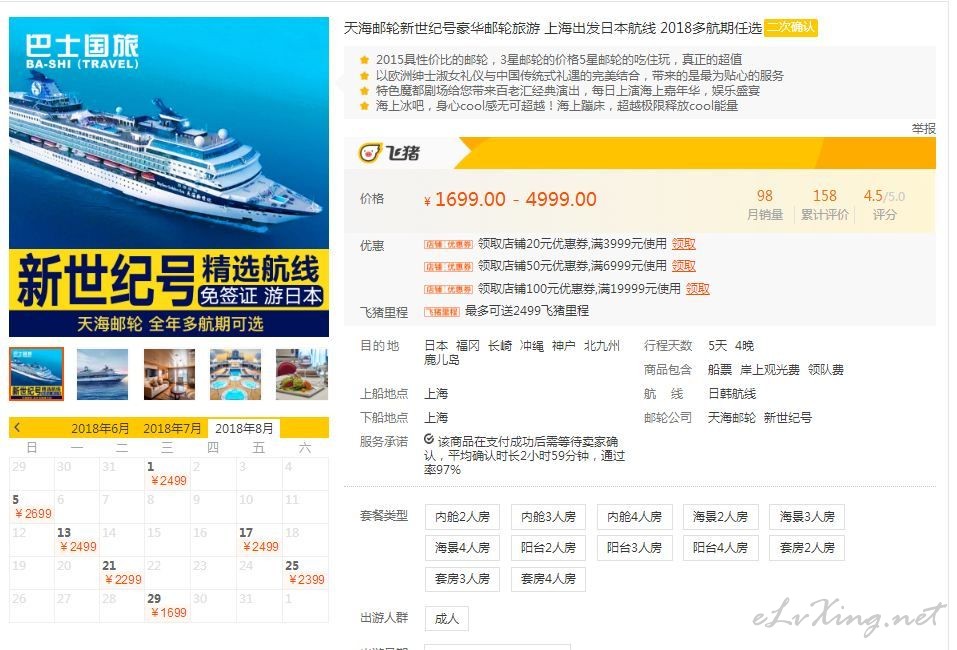View the cruise ship at sea thumbnail
The height and width of the screenshot is (650, 957).
(x=103, y=374)
